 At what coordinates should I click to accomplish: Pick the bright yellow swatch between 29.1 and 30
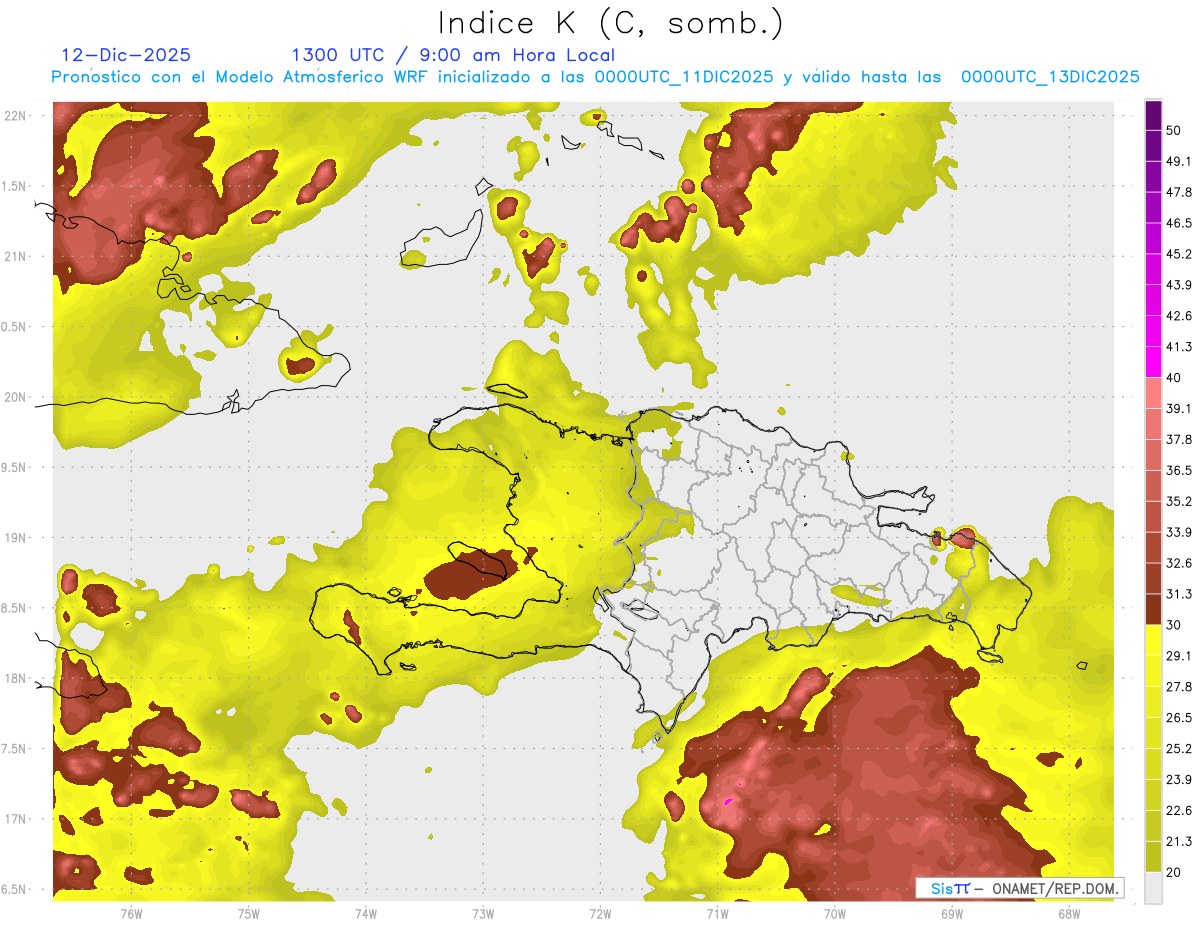pyautogui.click(x=1153, y=641)
